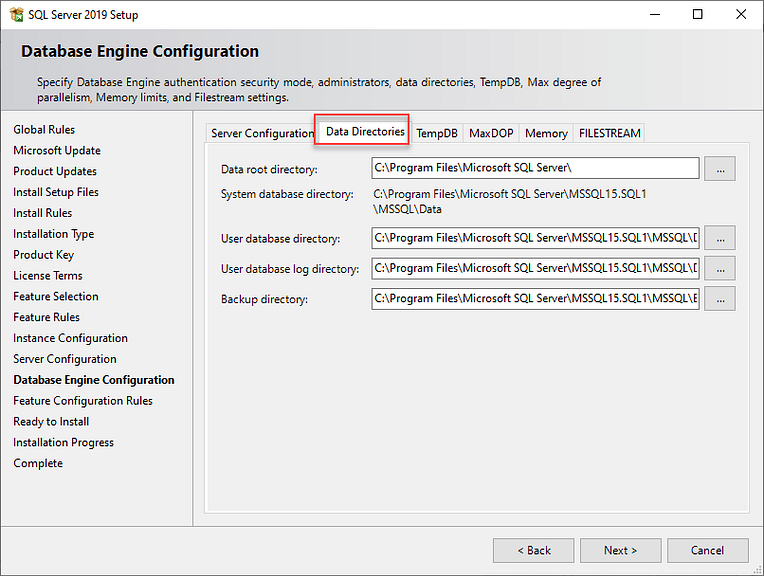Click the System database directory path text
764x576 pixels.
coord(510,202)
